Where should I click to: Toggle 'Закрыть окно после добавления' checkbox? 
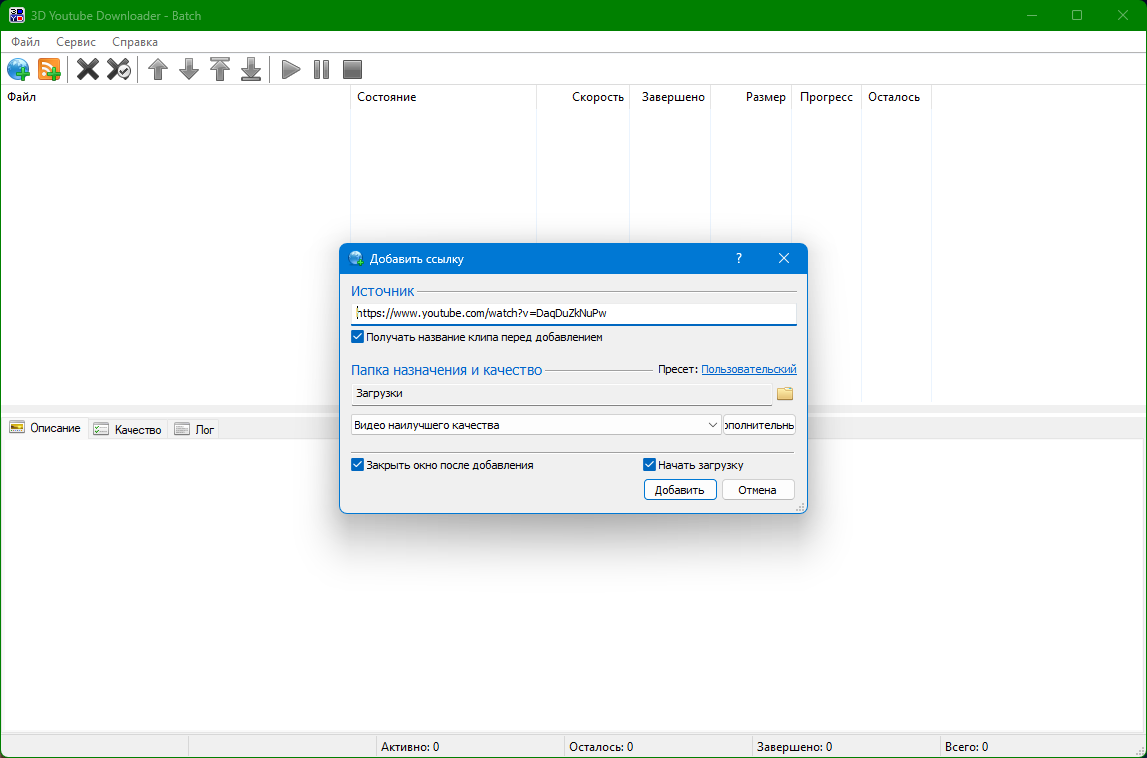click(358, 465)
